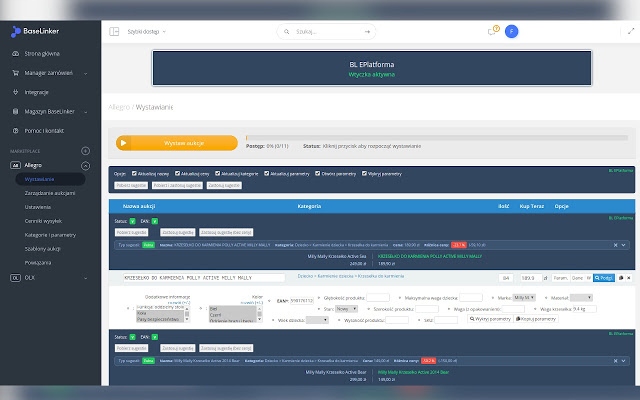The height and width of the screenshot is (400, 640).
Task: Focus the Szukaj search field
Action: coord(327,31)
